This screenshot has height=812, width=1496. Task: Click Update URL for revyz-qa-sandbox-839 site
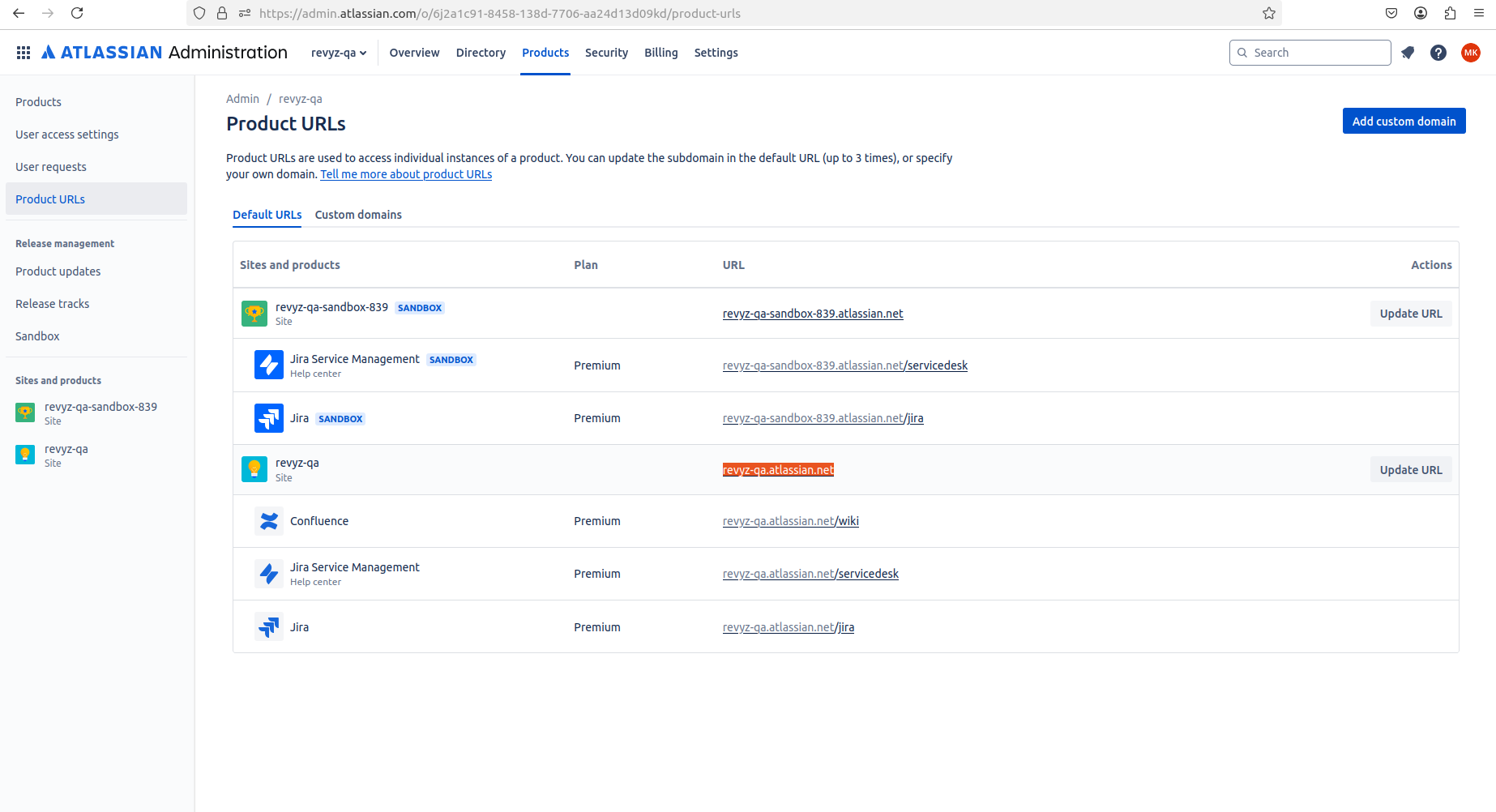pyautogui.click(x=1410, y=314)
